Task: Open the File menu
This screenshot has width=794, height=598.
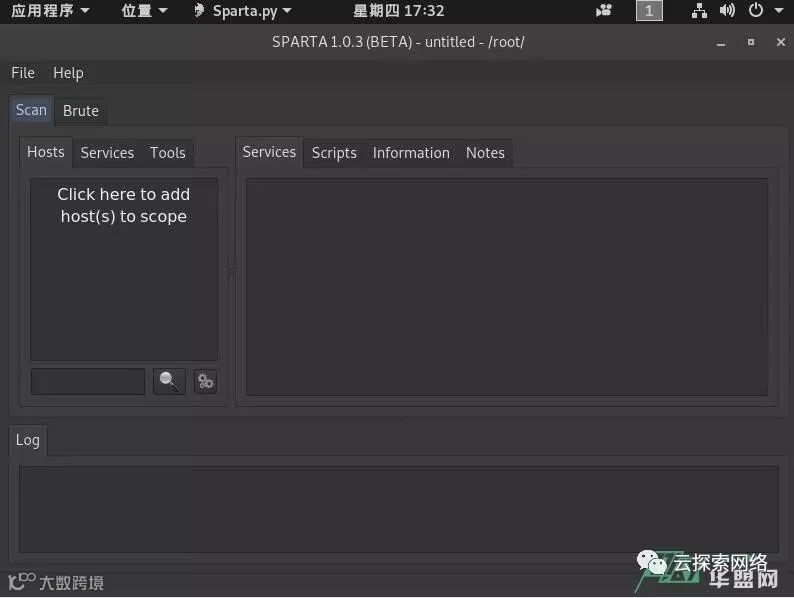Action: pyautogui.click(x=23, y=73)
